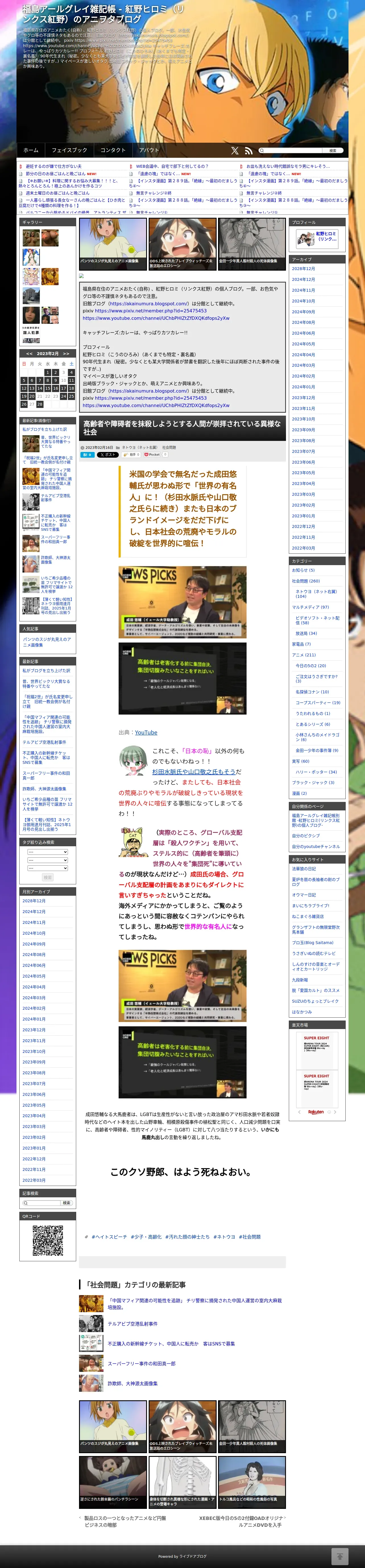Screen dimensions: 365x1568
Task: Open 2024年12月 in the アーカイブ panel
Action: pyautogui.click(x=303, y=279)
